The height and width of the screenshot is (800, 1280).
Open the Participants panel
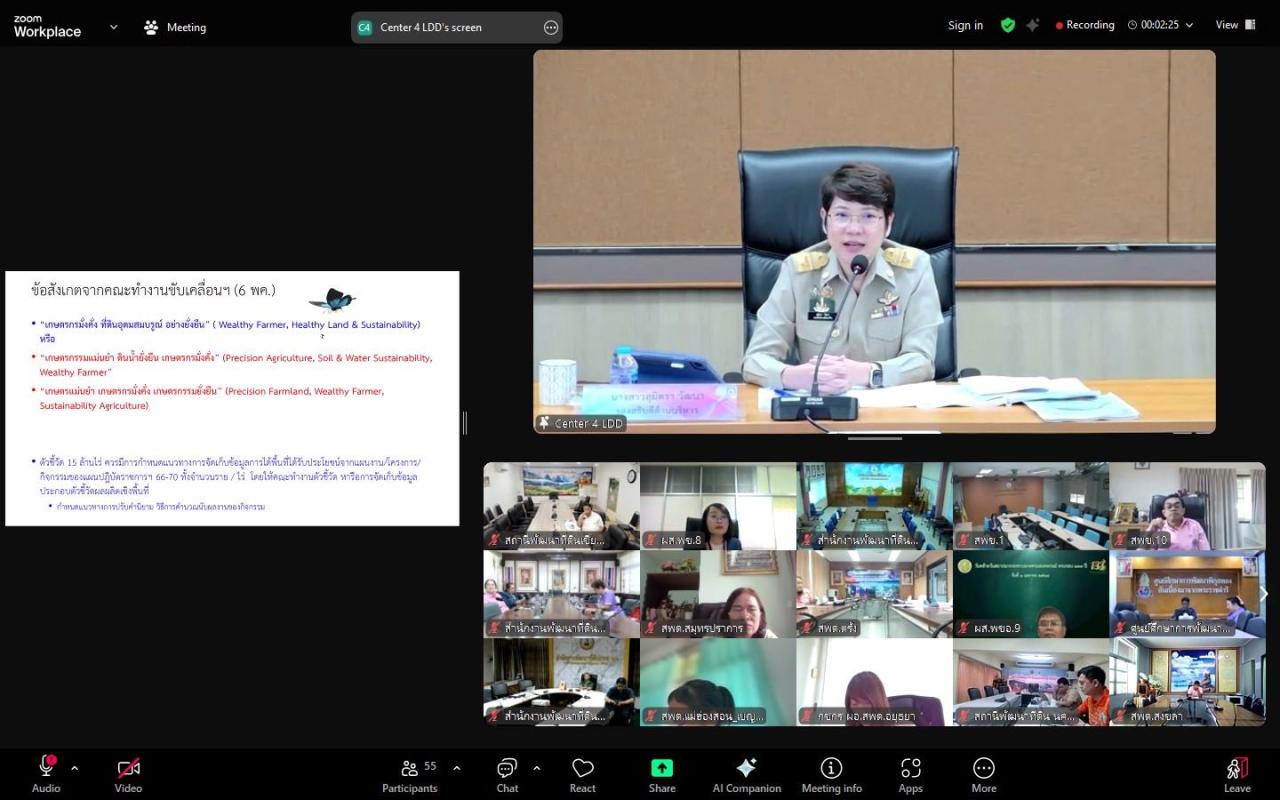tap(410, 775)
